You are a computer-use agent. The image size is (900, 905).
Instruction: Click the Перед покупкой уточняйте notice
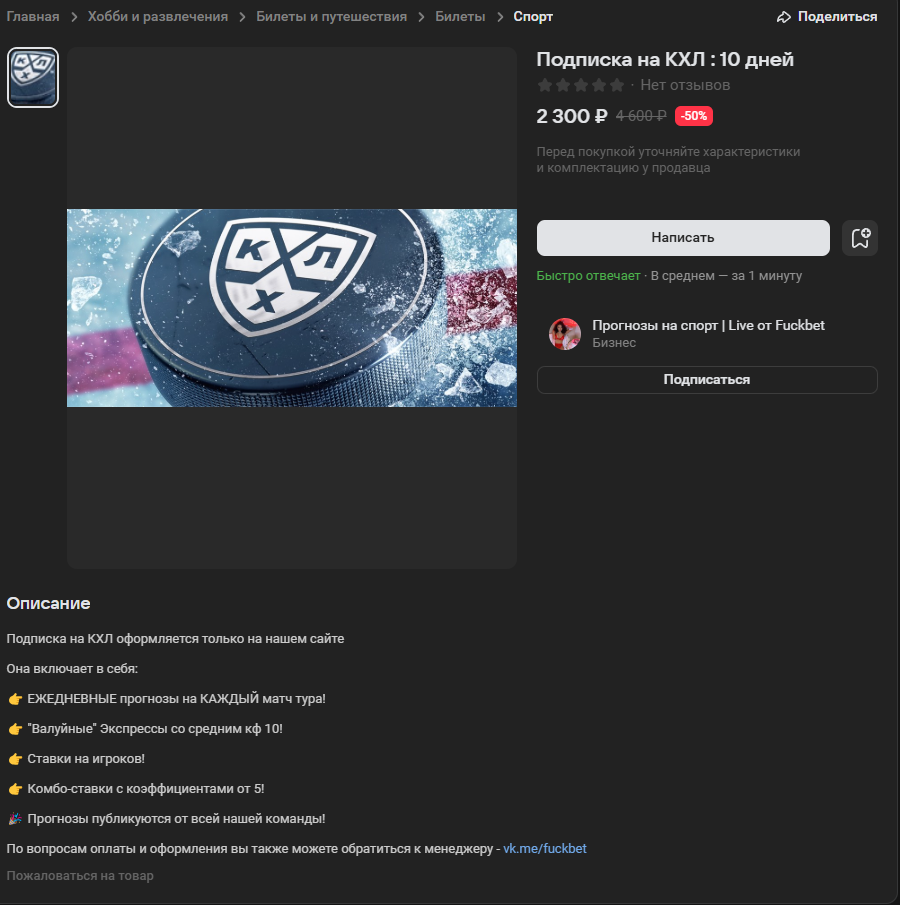tap(668, 160)
